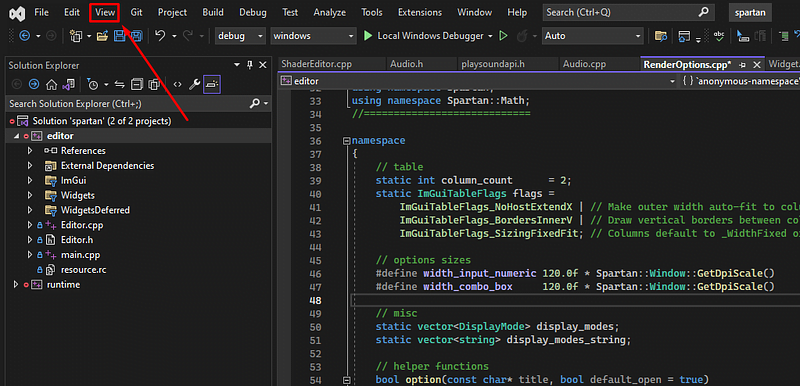Click the Pending Changes Filter clock icon
Image resolution: width=800 pixels, height=386 pixels.
click(x=92, y=84)
